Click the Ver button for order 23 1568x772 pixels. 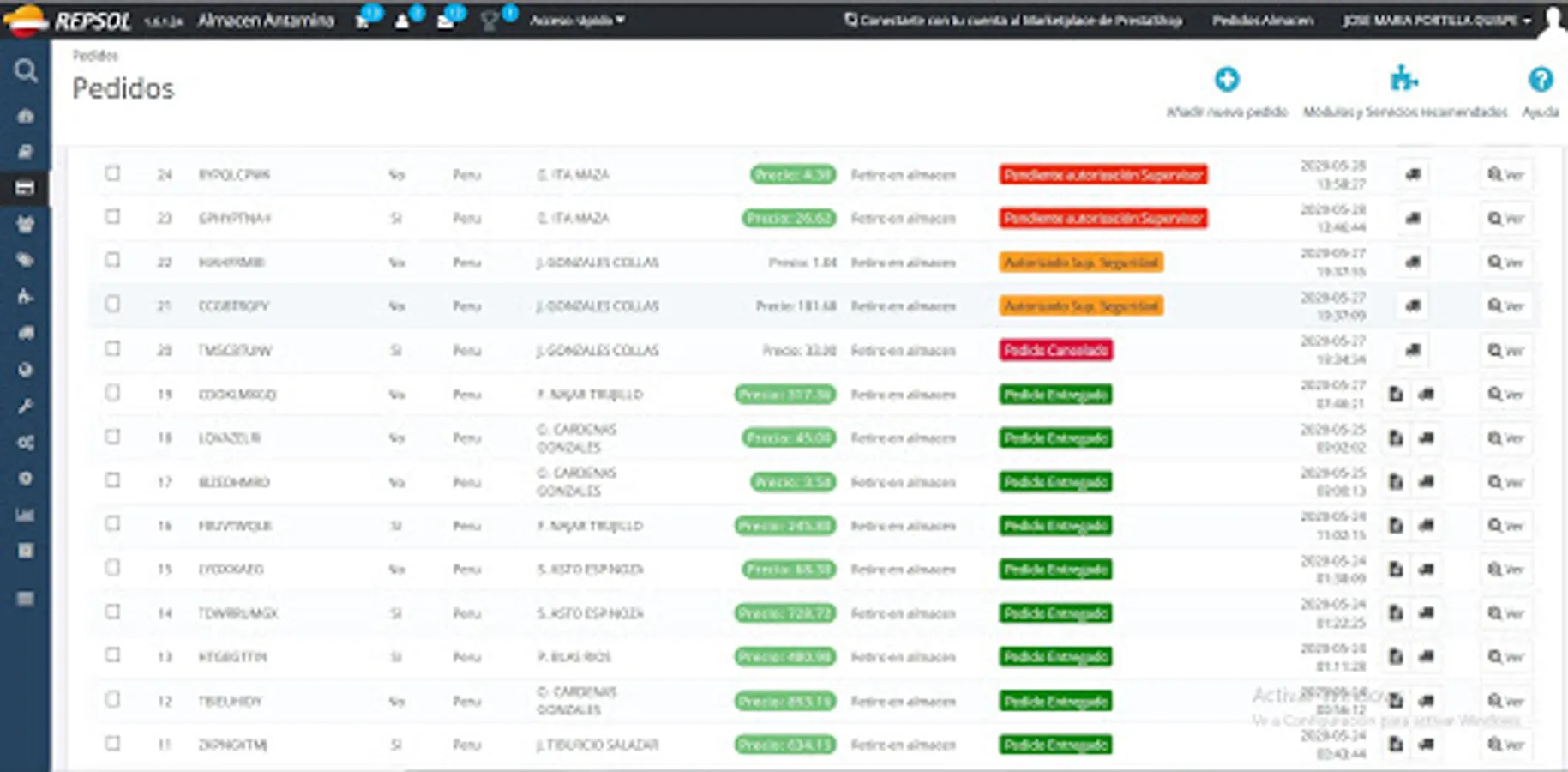(x=1506, y=219)
